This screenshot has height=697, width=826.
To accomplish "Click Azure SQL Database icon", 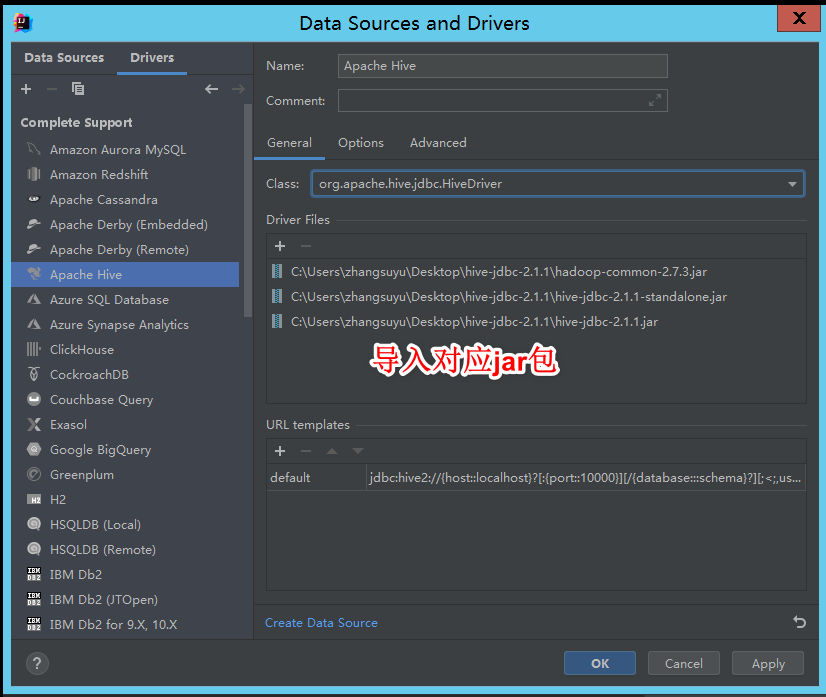I will 34,299.
